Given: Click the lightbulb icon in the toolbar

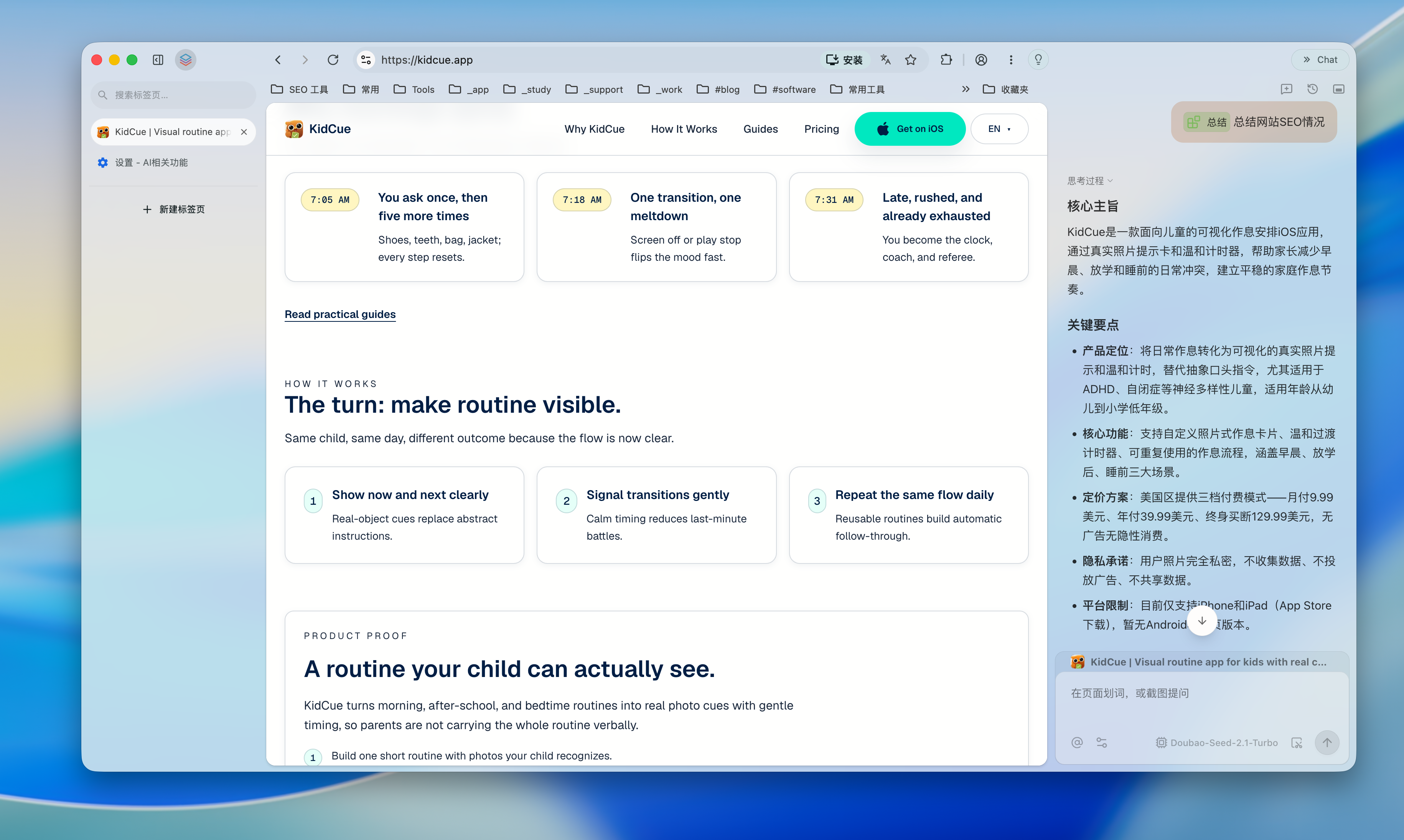Looking at the screenshot, I should [1038, 60].
